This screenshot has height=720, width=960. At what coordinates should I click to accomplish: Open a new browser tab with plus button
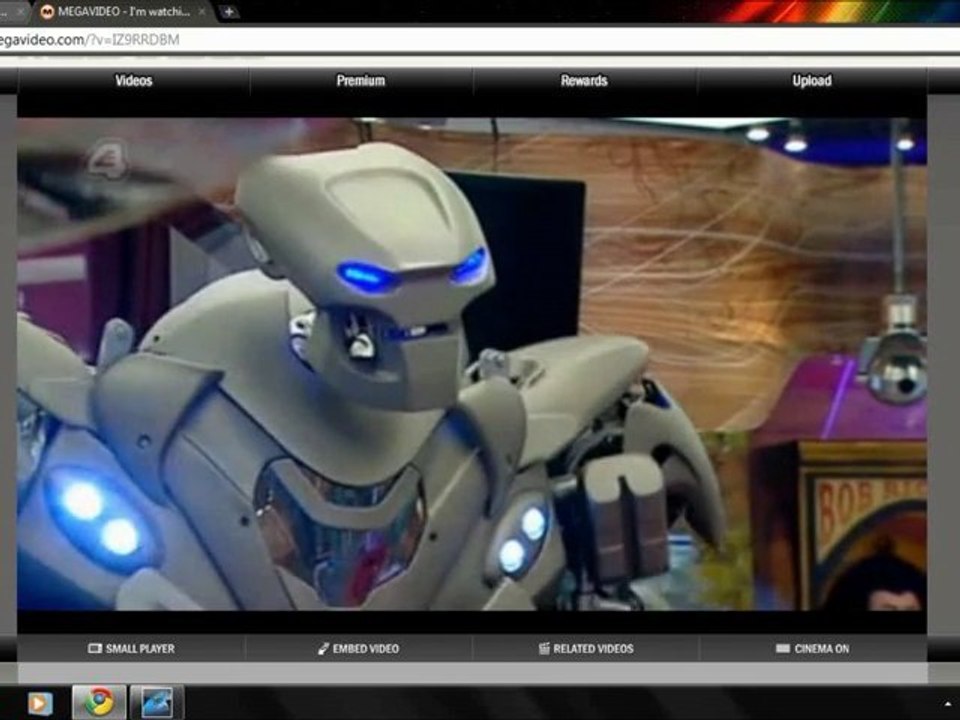coord(228,12)
